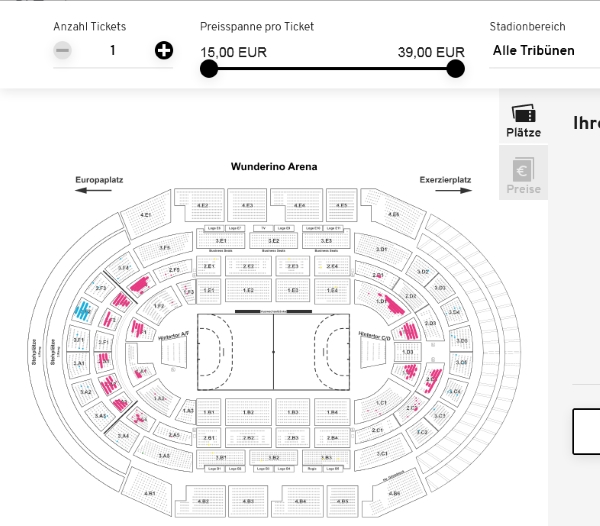Screen dimensions: 600x526
Task: Open the Preise euro icon tab
Action: click(x=523, y=176)
